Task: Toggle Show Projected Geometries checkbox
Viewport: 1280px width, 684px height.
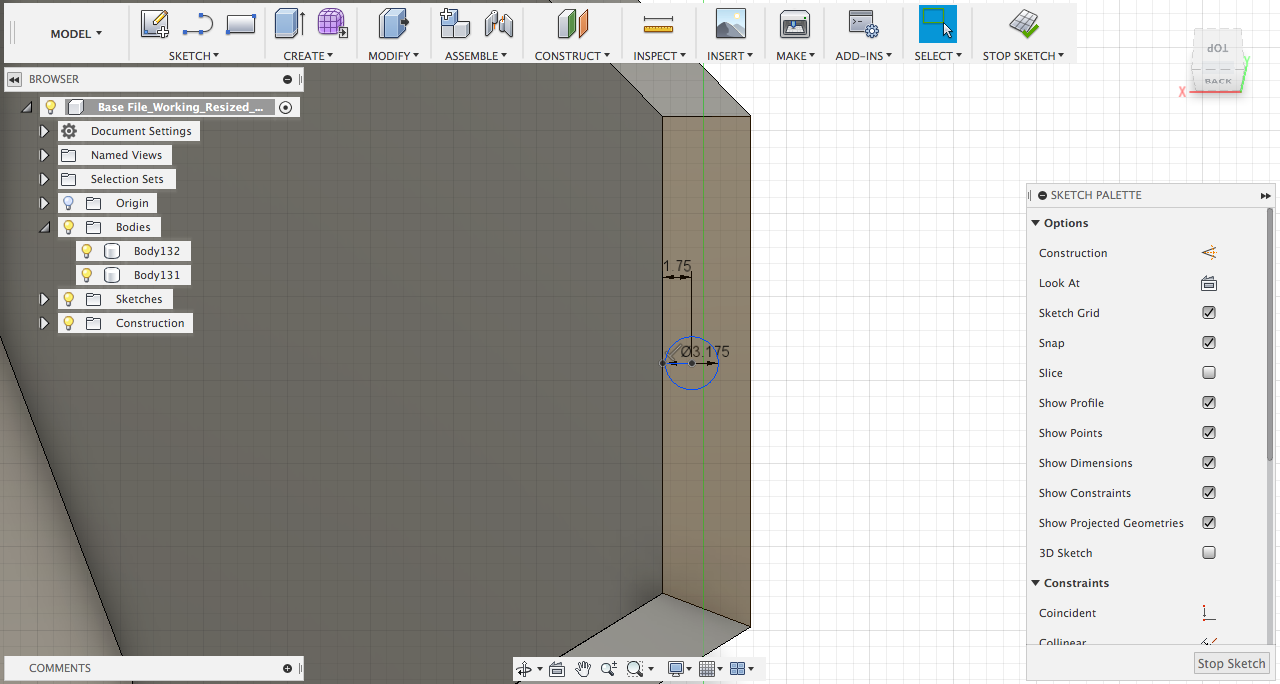Action: click(1209, 523)
